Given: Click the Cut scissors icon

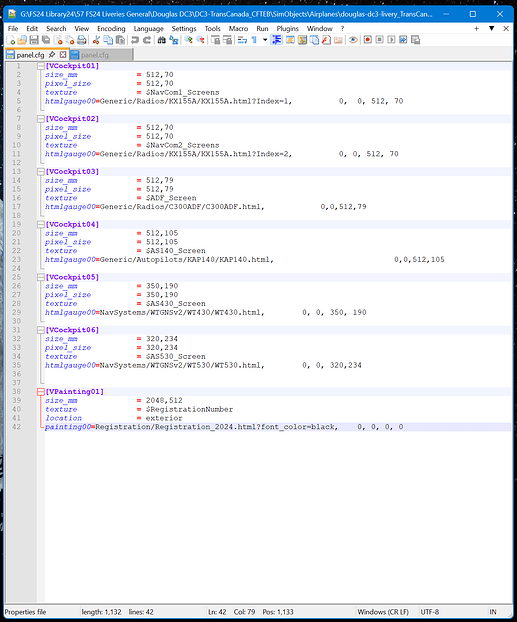Looking at the screenshot, I should [96, 40].
